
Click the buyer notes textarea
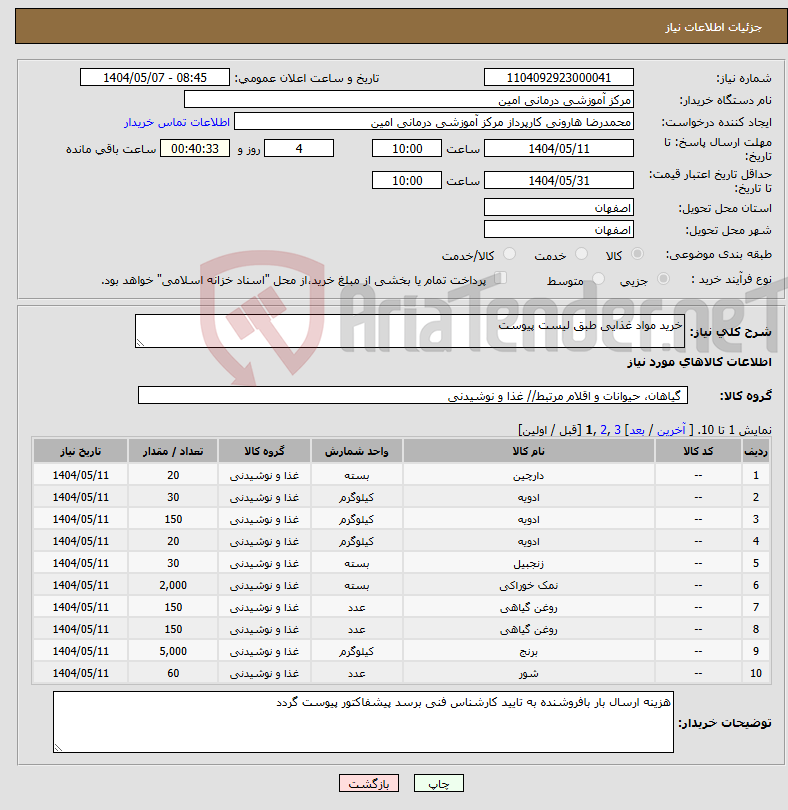(363, 722)
